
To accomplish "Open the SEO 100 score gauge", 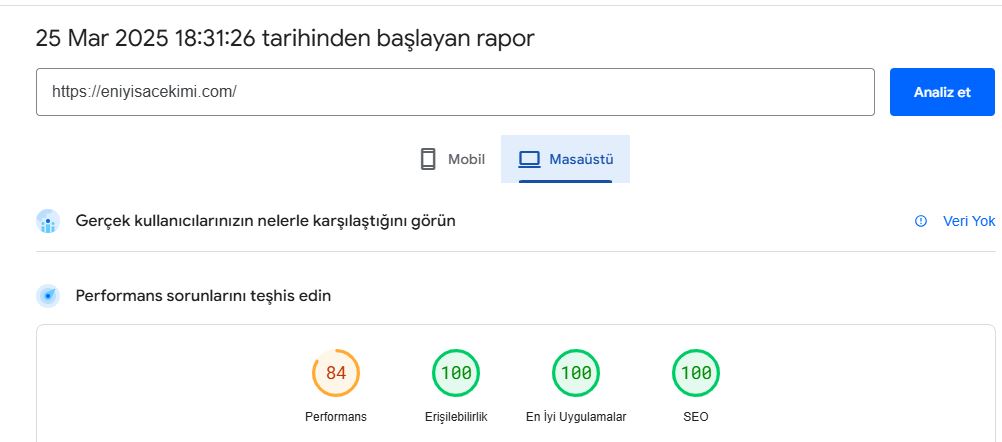I will (x=696, y=373).
